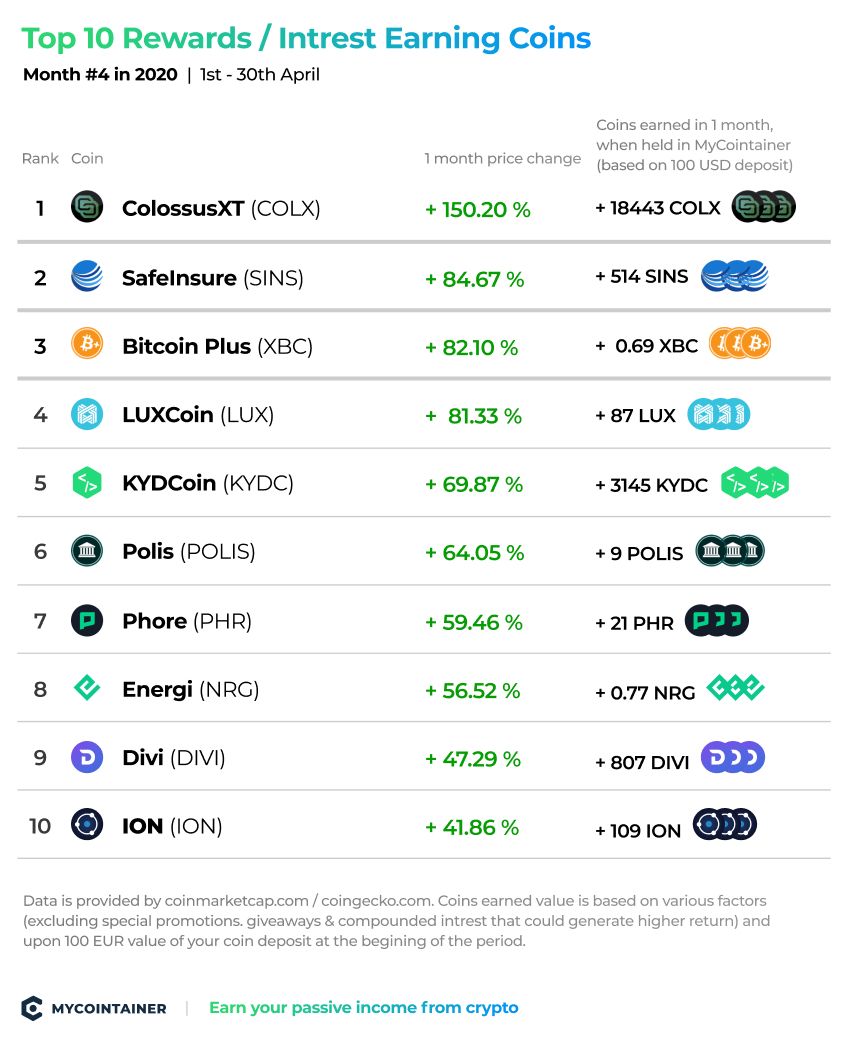Screen dimensions: 858x1056
Task: Click the MyCointainer hexagon logo
Action: pyautogui.click(x=32, y=1008)
